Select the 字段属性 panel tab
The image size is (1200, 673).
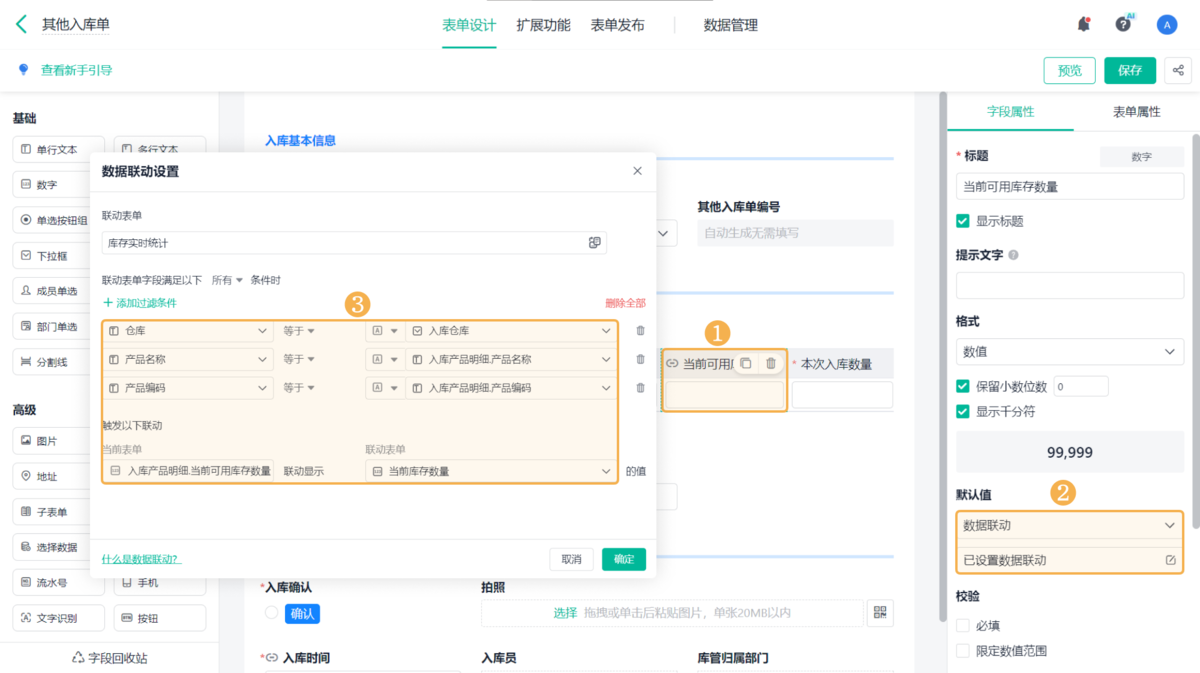coord(1010,112)
